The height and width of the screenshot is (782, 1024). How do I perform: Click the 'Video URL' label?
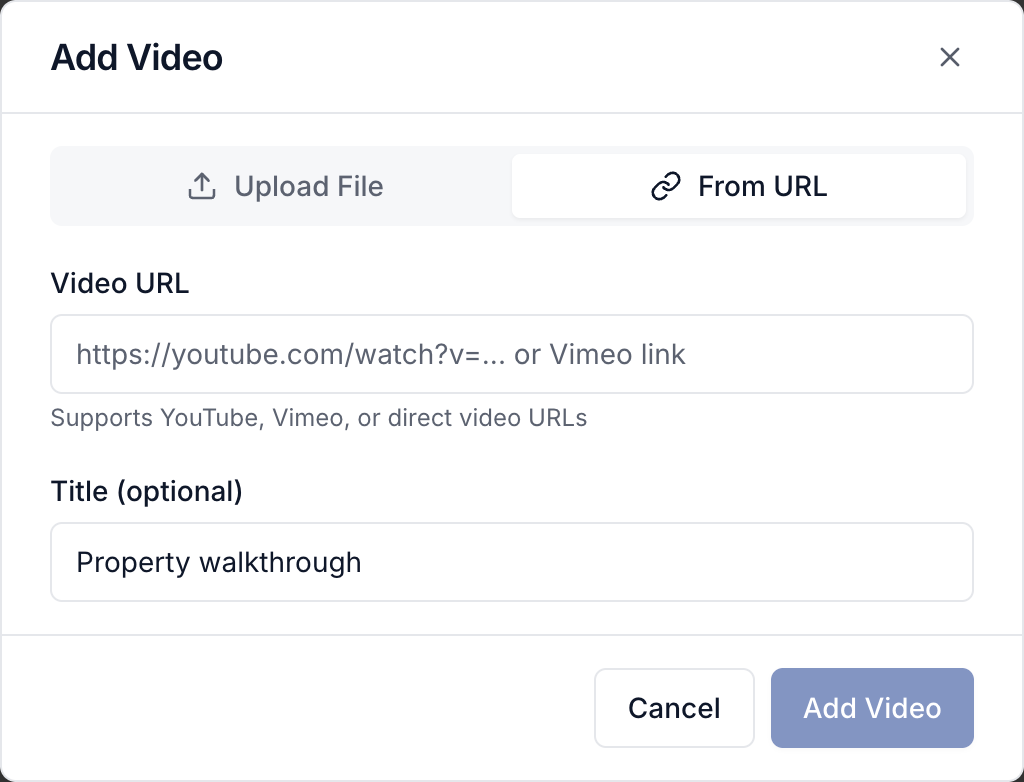point(120,284)
